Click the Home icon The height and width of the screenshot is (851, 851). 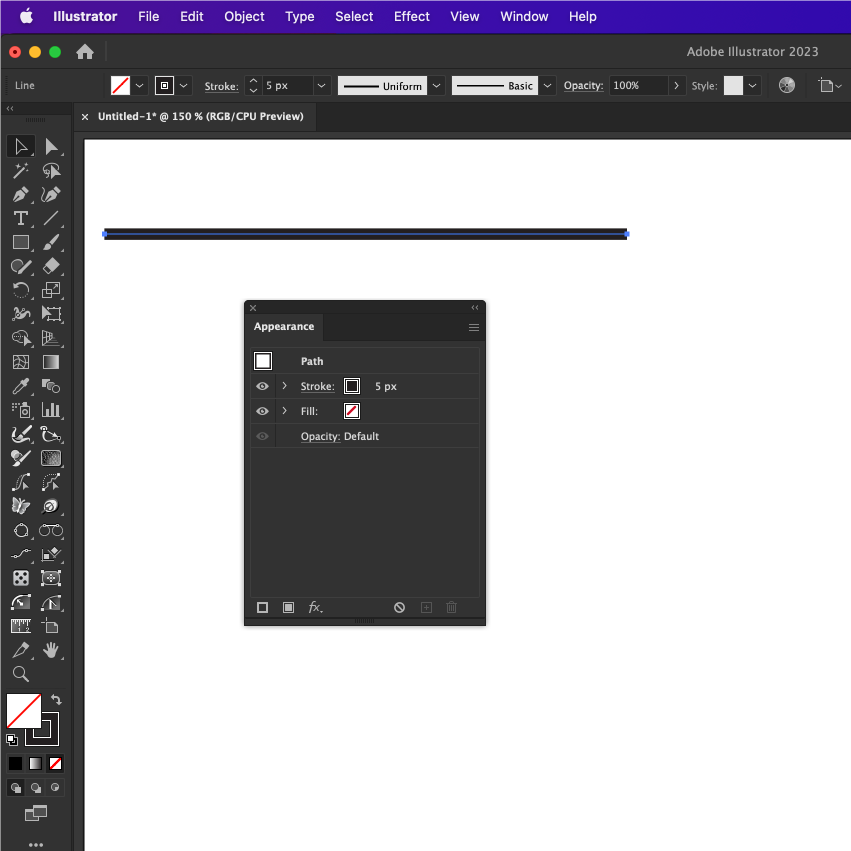click(x=85, y=52)
